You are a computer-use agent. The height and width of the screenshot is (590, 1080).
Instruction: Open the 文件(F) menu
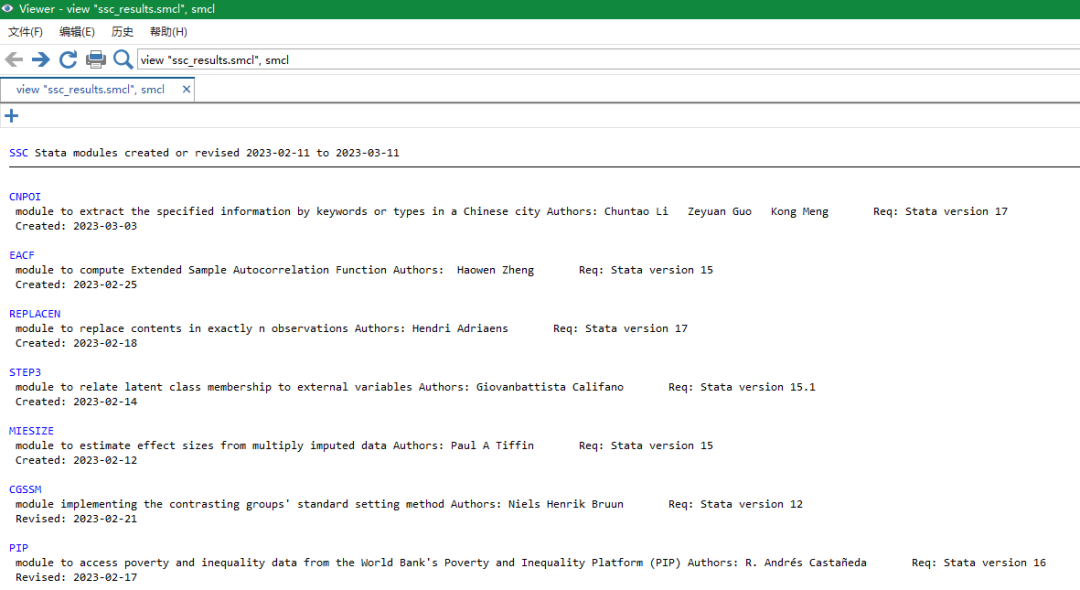tap(25, 32)
